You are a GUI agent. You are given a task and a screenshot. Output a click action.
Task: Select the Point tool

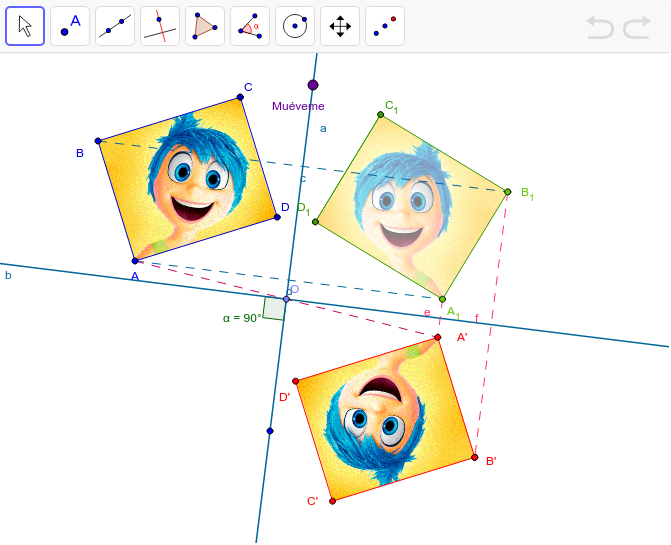point(70,26)
